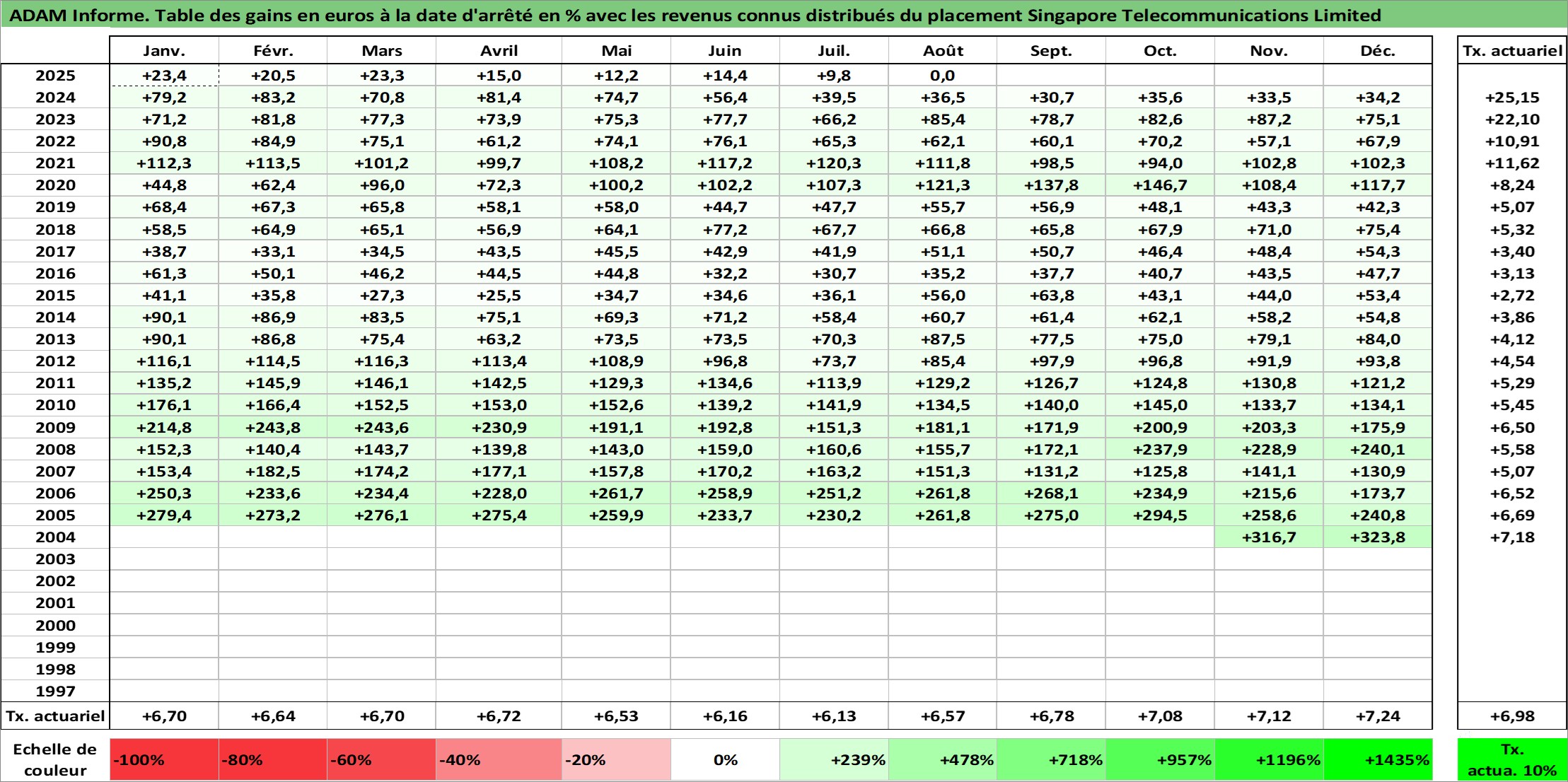
Task: Click the 0% white scale swatch
Action: (x=725, y=759)
